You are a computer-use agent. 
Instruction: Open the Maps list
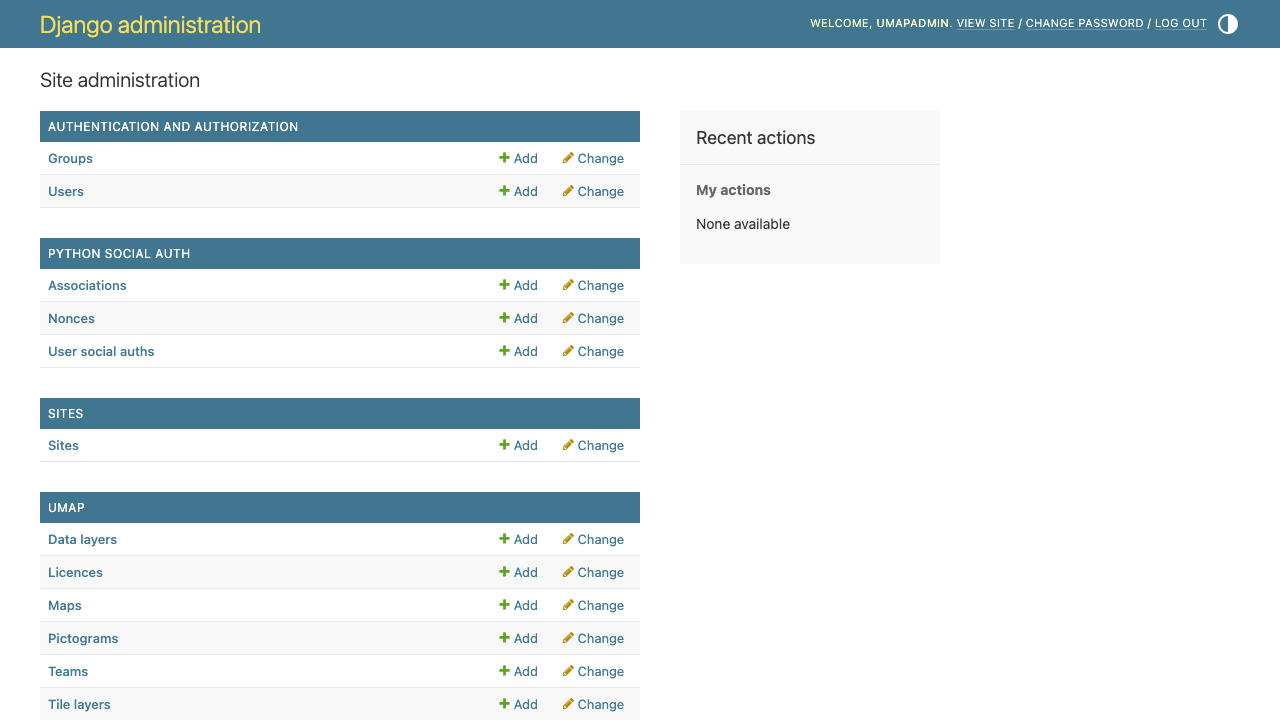[65, 605]
